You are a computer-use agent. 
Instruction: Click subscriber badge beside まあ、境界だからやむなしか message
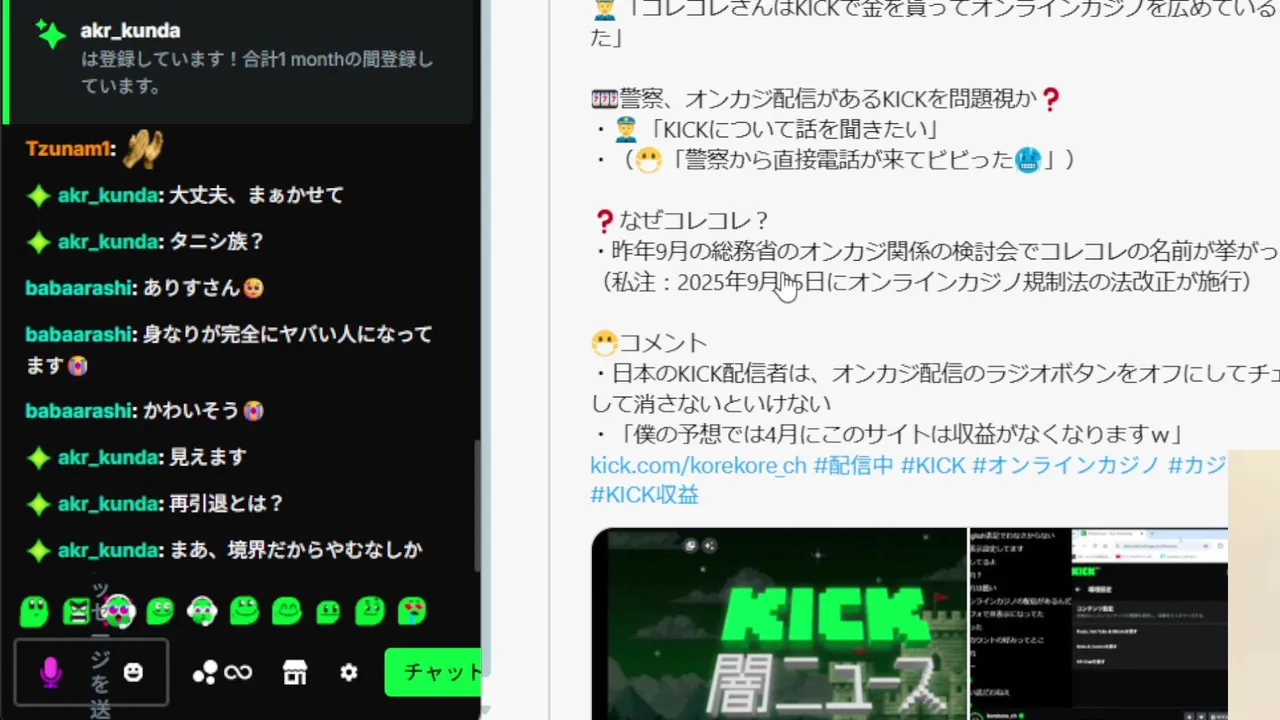pyautogui.click(x=38, y=550)
